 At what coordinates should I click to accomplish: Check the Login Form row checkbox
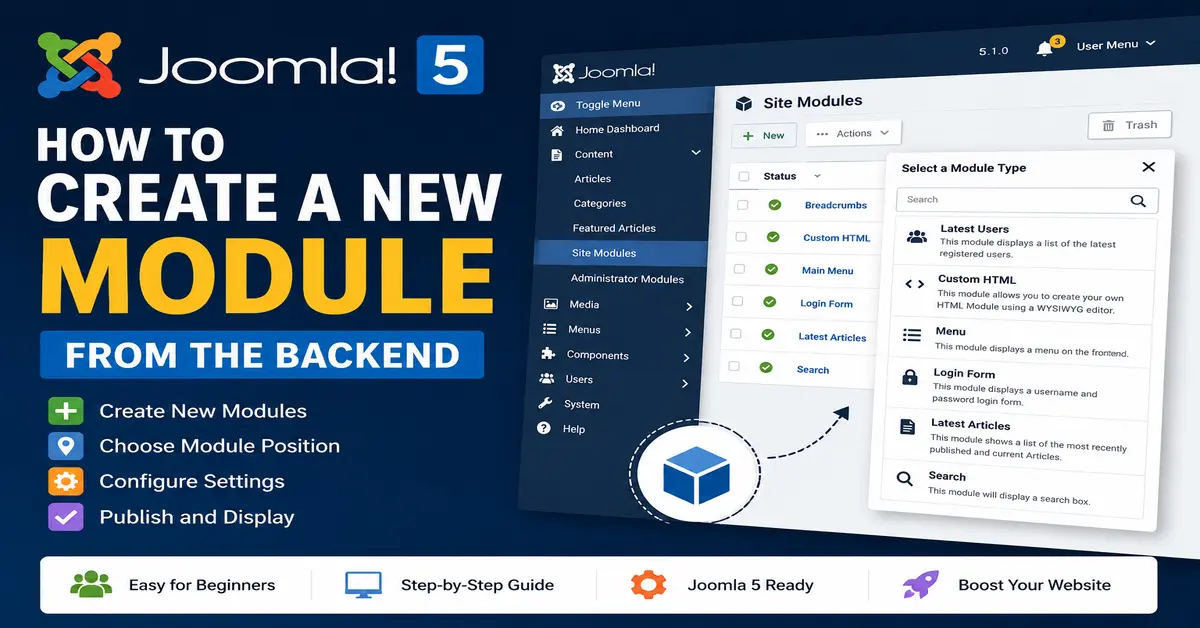[737, 301]
